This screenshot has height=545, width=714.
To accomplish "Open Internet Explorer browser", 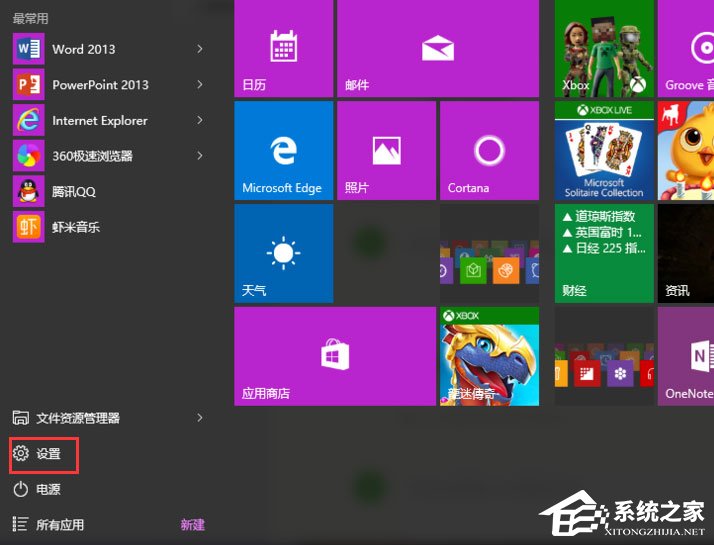I will coord(99,121).
